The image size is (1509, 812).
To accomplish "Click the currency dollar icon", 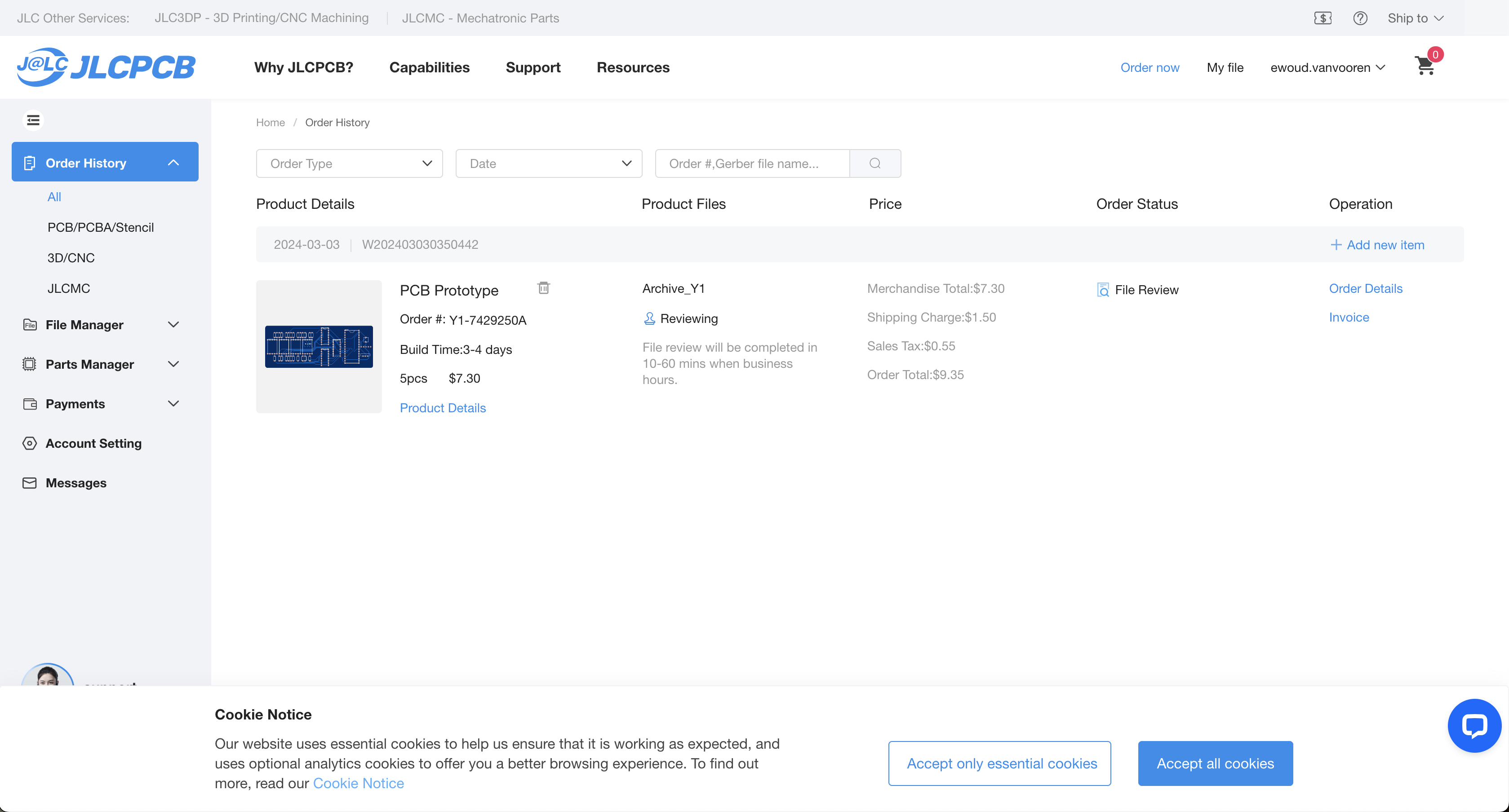I will tap(1322, 18).
